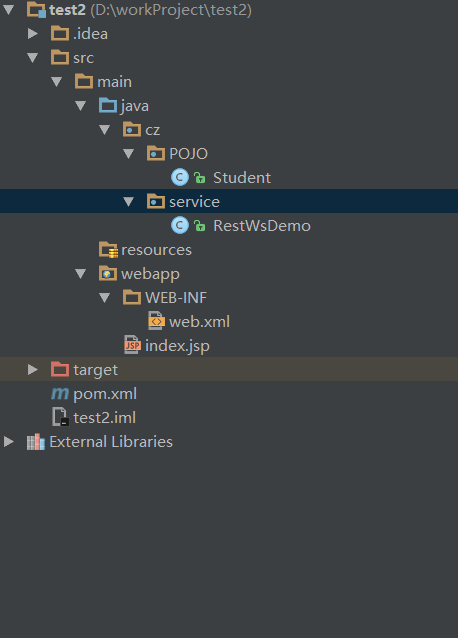Click the RestWsDemo class icon
The image size is (458, 638).
180,225
